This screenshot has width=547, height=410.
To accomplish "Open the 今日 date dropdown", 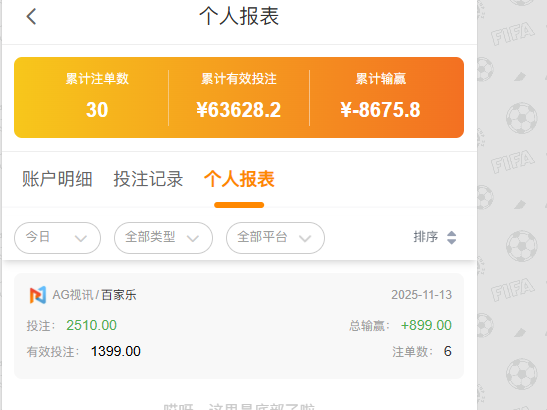I will (x=58, y=238).
